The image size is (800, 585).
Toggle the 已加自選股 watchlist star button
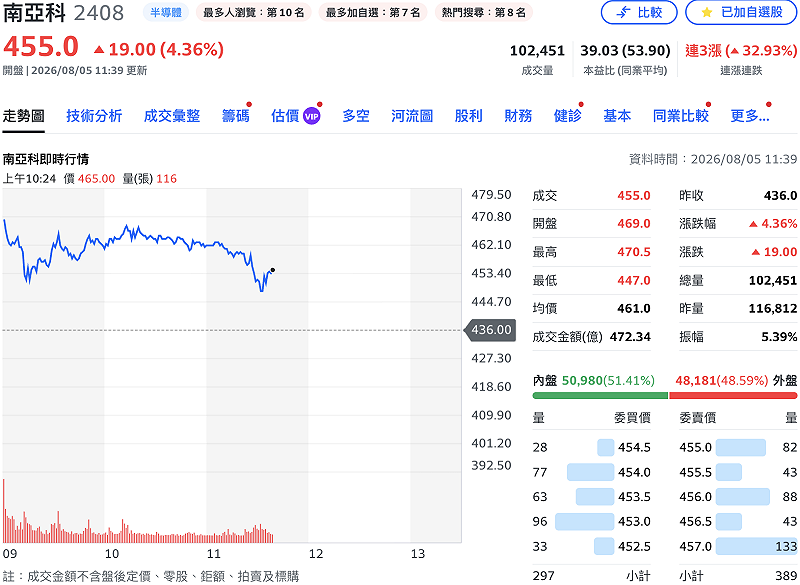(742, 12)
